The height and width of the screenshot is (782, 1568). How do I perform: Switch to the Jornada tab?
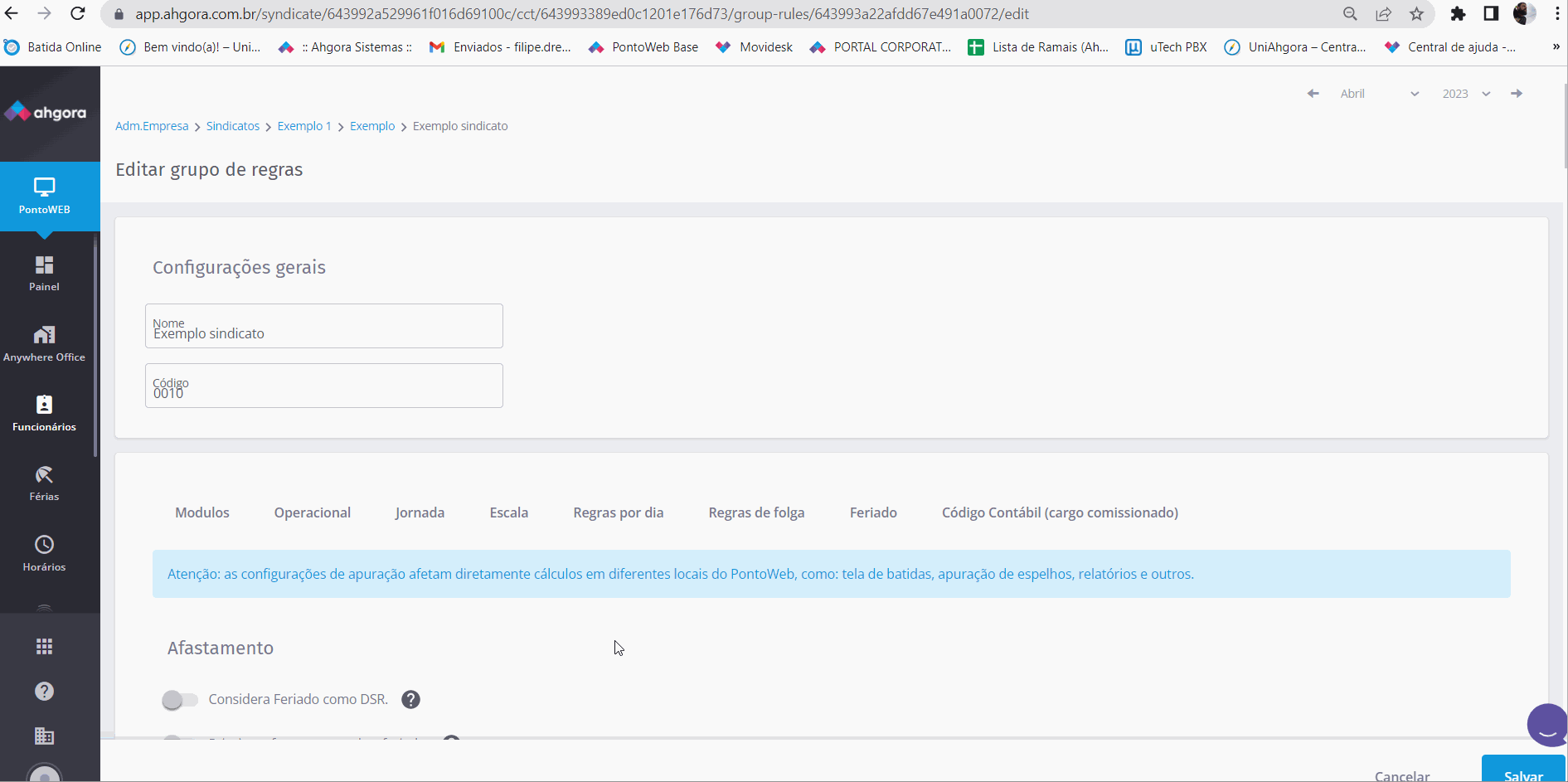[420, 512]
